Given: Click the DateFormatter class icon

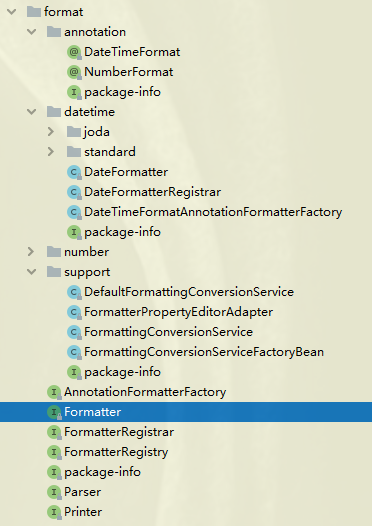Looking at the screenshot, I should pyautogui.click(x=74, y=172).
